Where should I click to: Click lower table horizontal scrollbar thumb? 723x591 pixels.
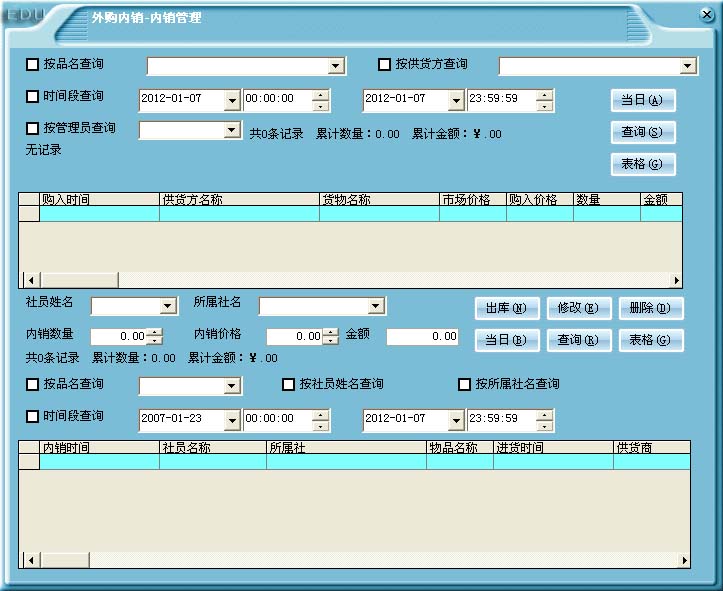(65, 560)
